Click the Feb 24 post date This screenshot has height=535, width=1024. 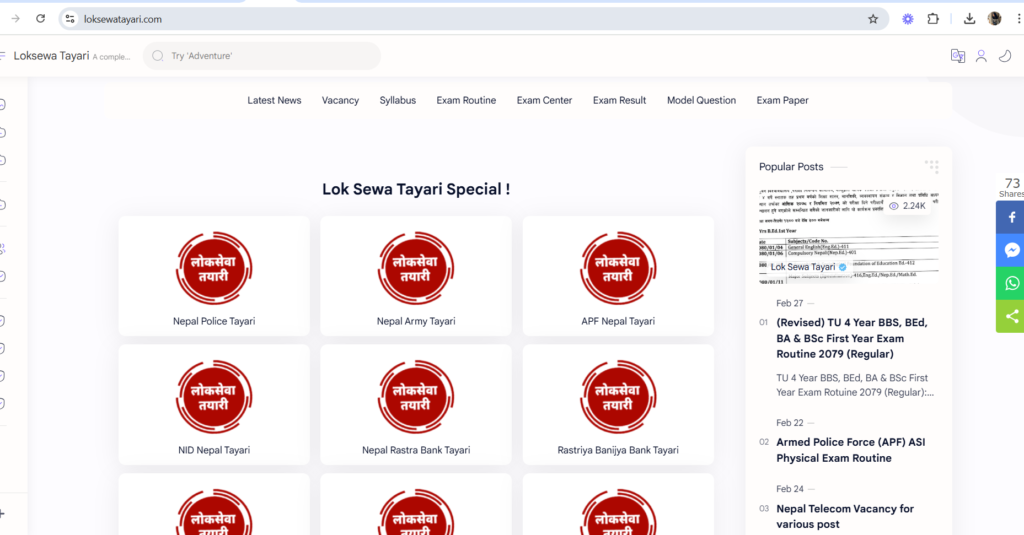790,489
